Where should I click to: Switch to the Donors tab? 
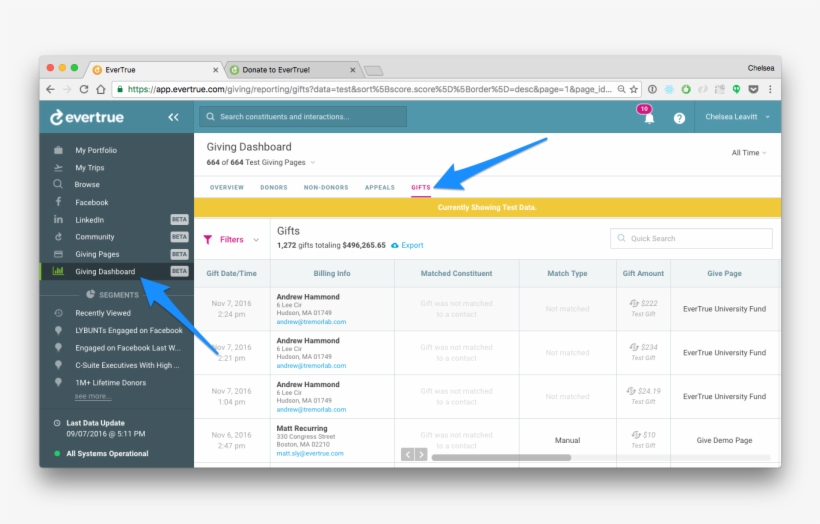274,187
